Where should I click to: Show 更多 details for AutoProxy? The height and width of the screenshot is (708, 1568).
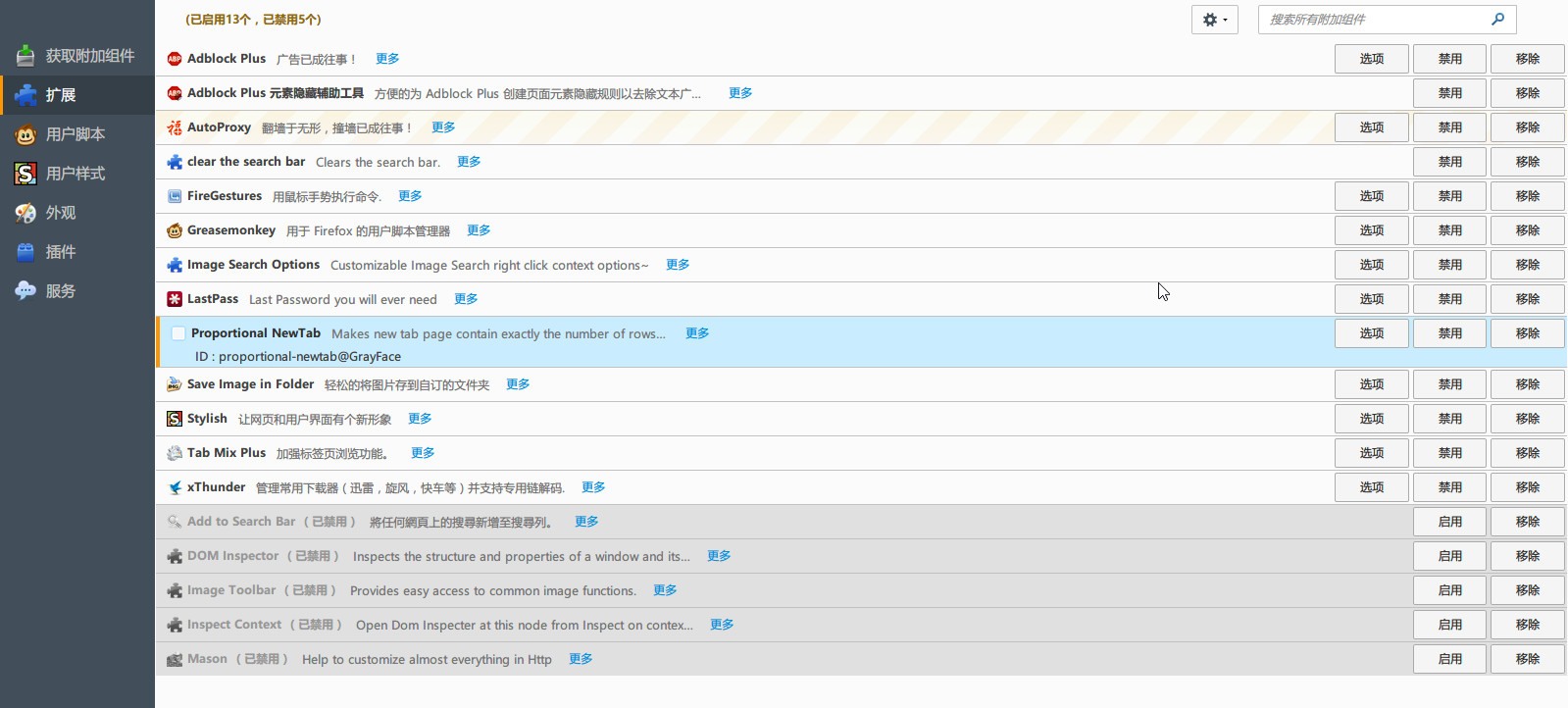pos(443,127)
